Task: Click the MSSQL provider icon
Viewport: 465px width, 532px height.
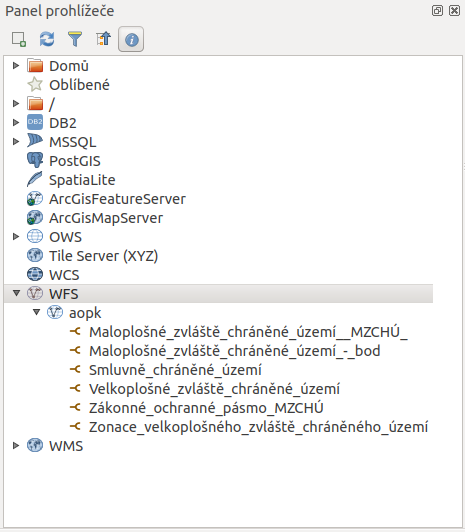Action: pos(35,141)
